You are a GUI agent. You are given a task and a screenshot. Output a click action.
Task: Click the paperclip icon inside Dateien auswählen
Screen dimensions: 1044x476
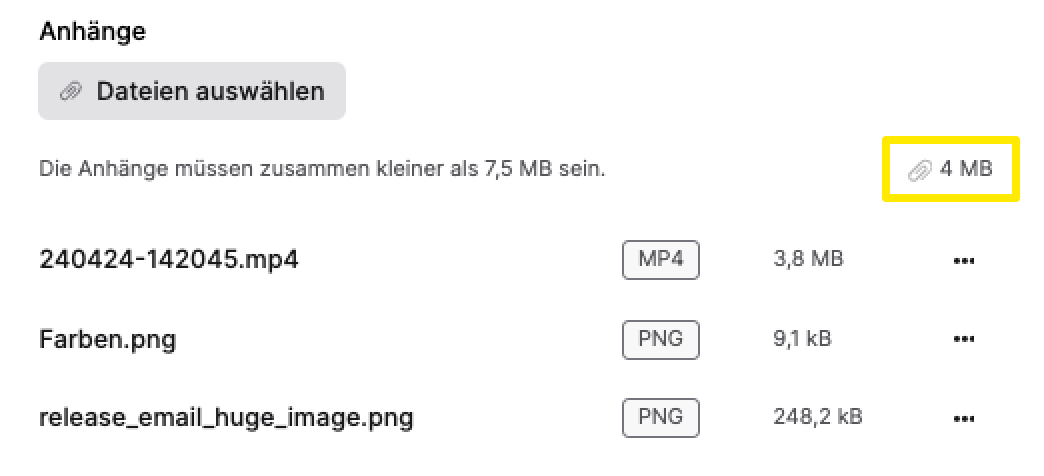[70, 92]
